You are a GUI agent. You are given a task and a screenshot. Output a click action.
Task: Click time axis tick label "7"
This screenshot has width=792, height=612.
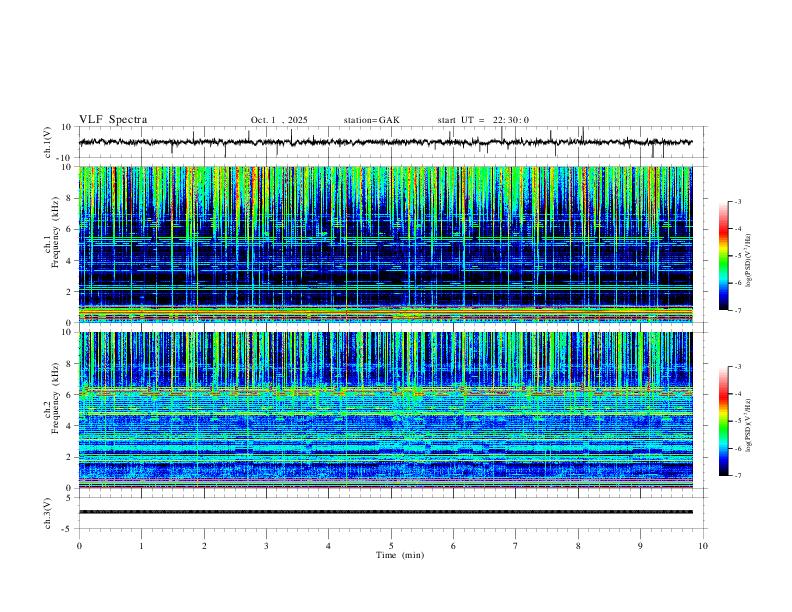click(x=516, y=546)
